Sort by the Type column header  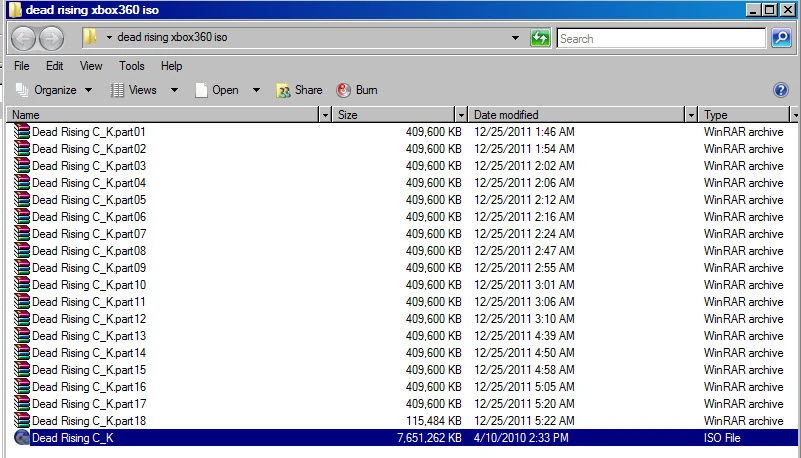744,115
